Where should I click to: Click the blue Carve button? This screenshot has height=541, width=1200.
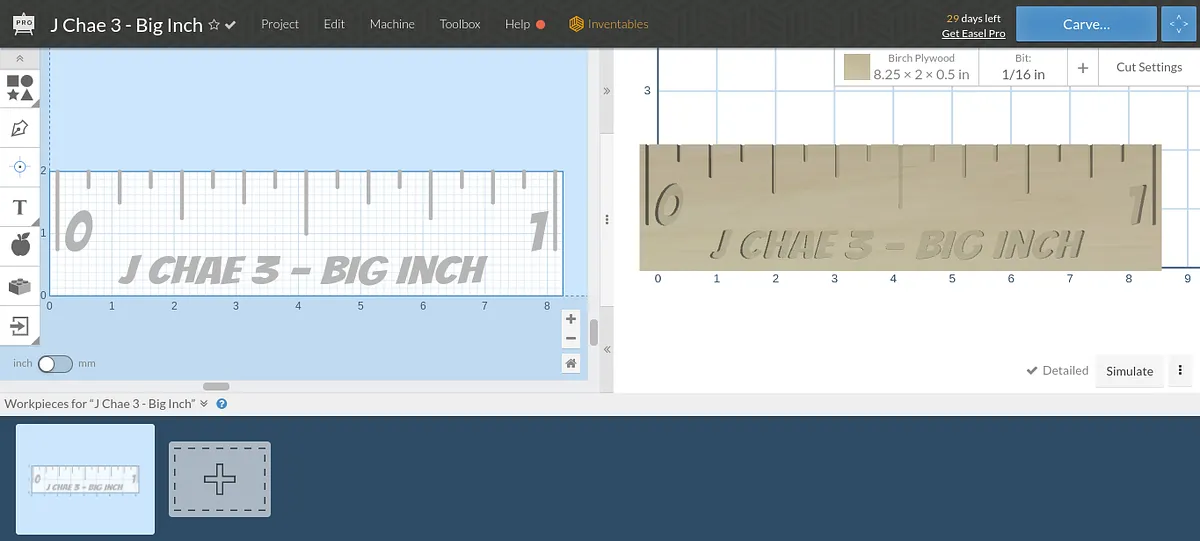click(1086, 24)
